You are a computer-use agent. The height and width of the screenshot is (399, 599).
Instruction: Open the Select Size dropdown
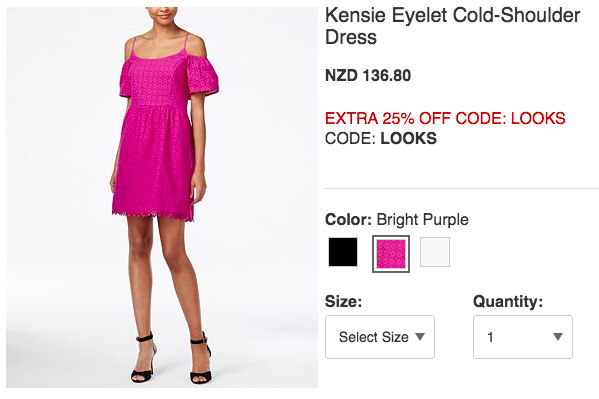pos(380,337)
